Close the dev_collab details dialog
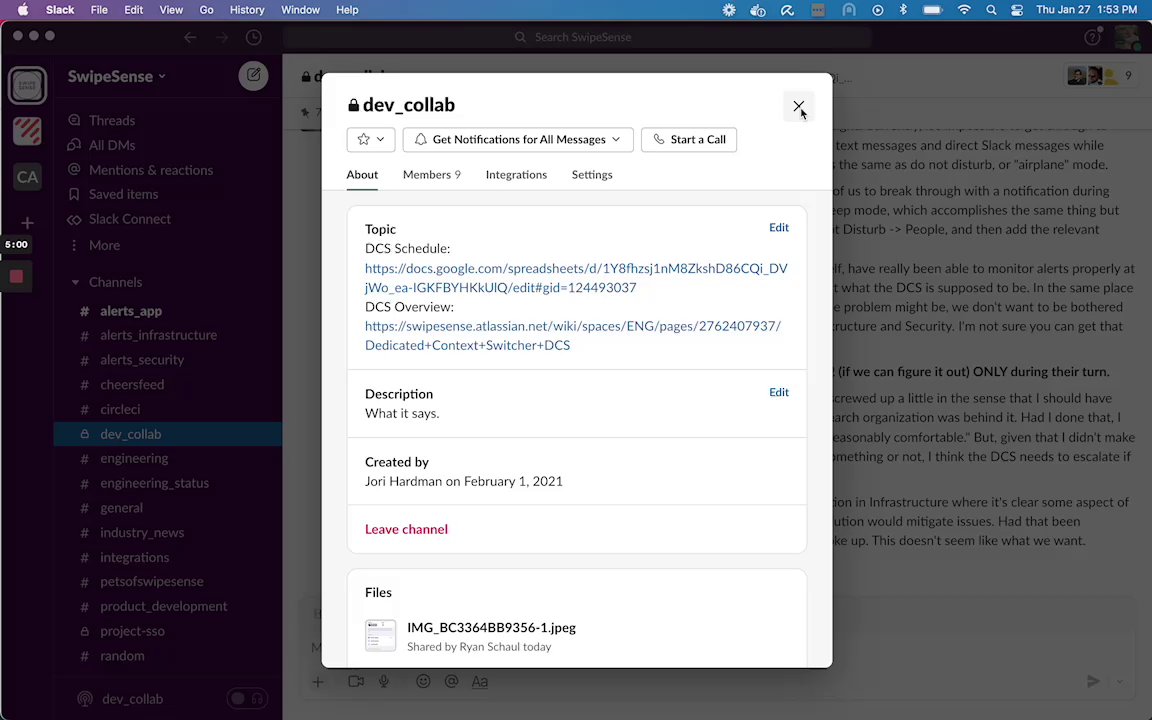Screen dimensions: 1152x720 pyautogui.click(x=798, y=107)
